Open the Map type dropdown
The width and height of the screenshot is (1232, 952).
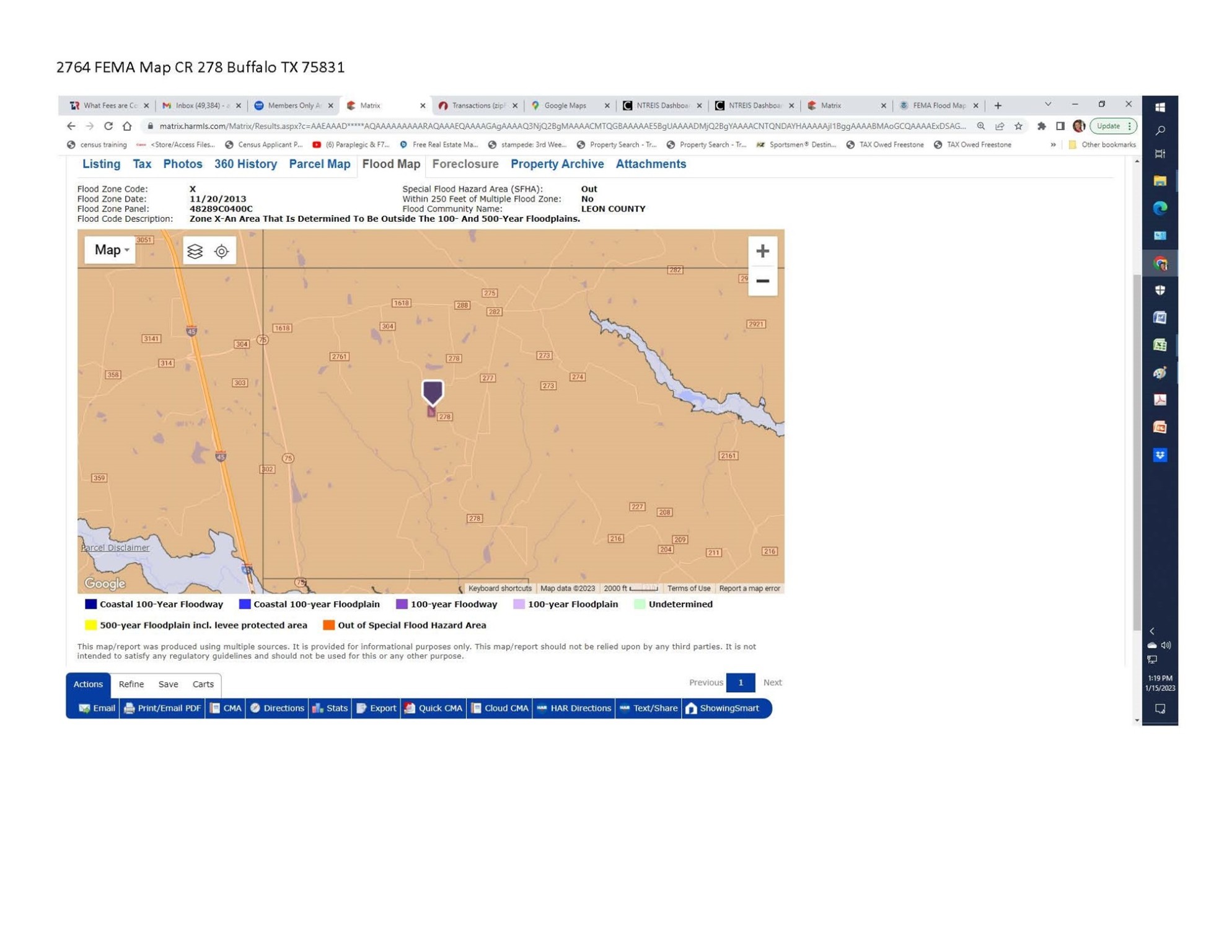click(x=110, y=250)
